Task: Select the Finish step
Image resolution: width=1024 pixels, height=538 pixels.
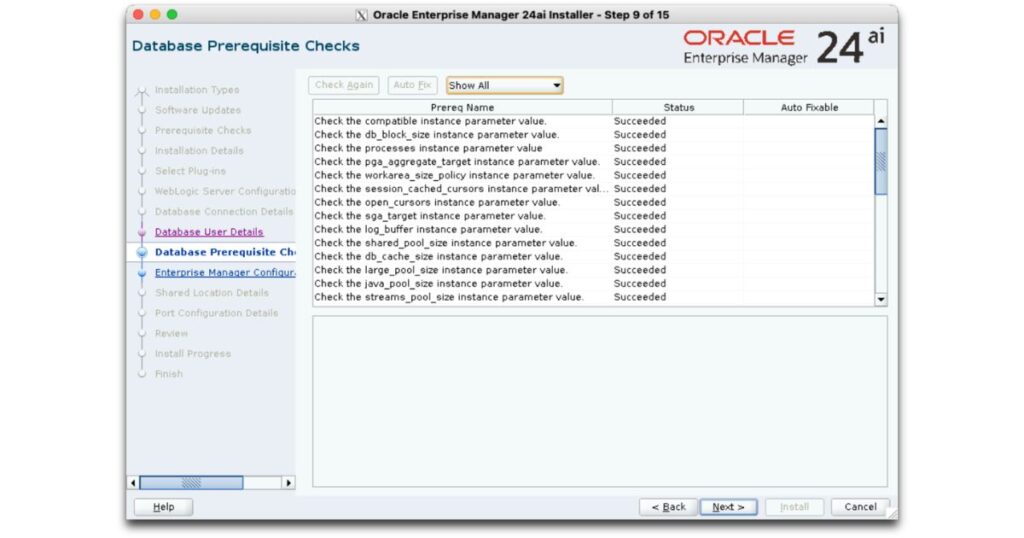Action: [x=168, y=373]
